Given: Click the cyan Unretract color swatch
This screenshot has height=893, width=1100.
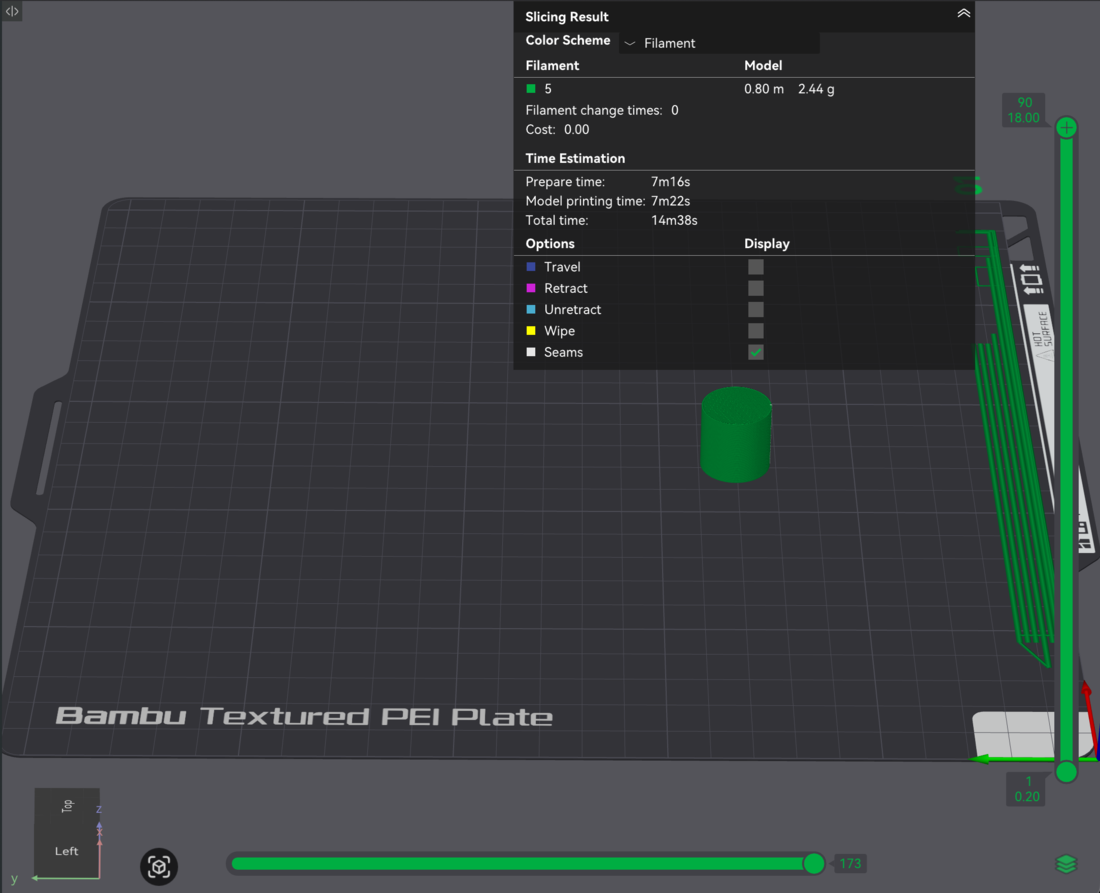Looking at the screenshot, I should point(531,309).
